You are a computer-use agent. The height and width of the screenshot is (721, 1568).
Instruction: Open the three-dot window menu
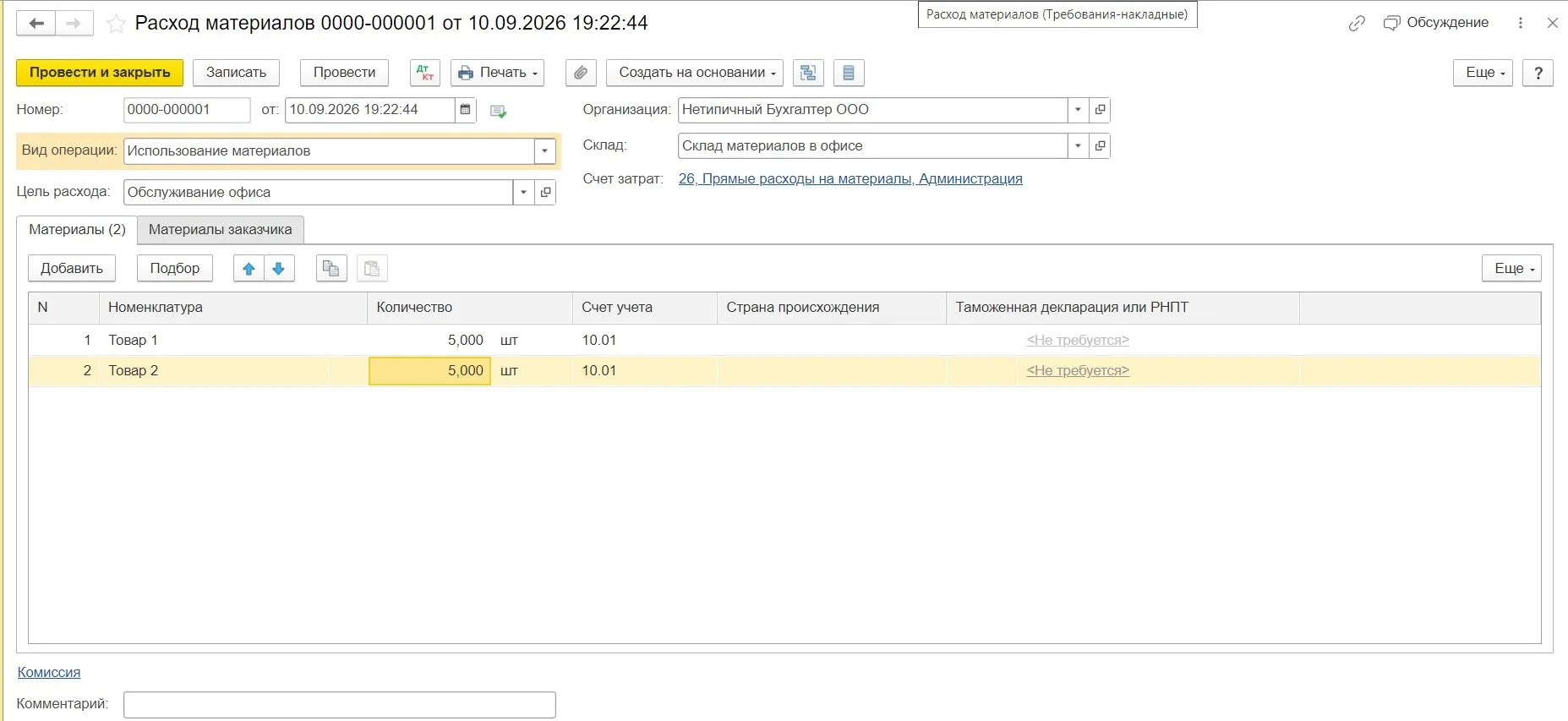[1521, 23]
